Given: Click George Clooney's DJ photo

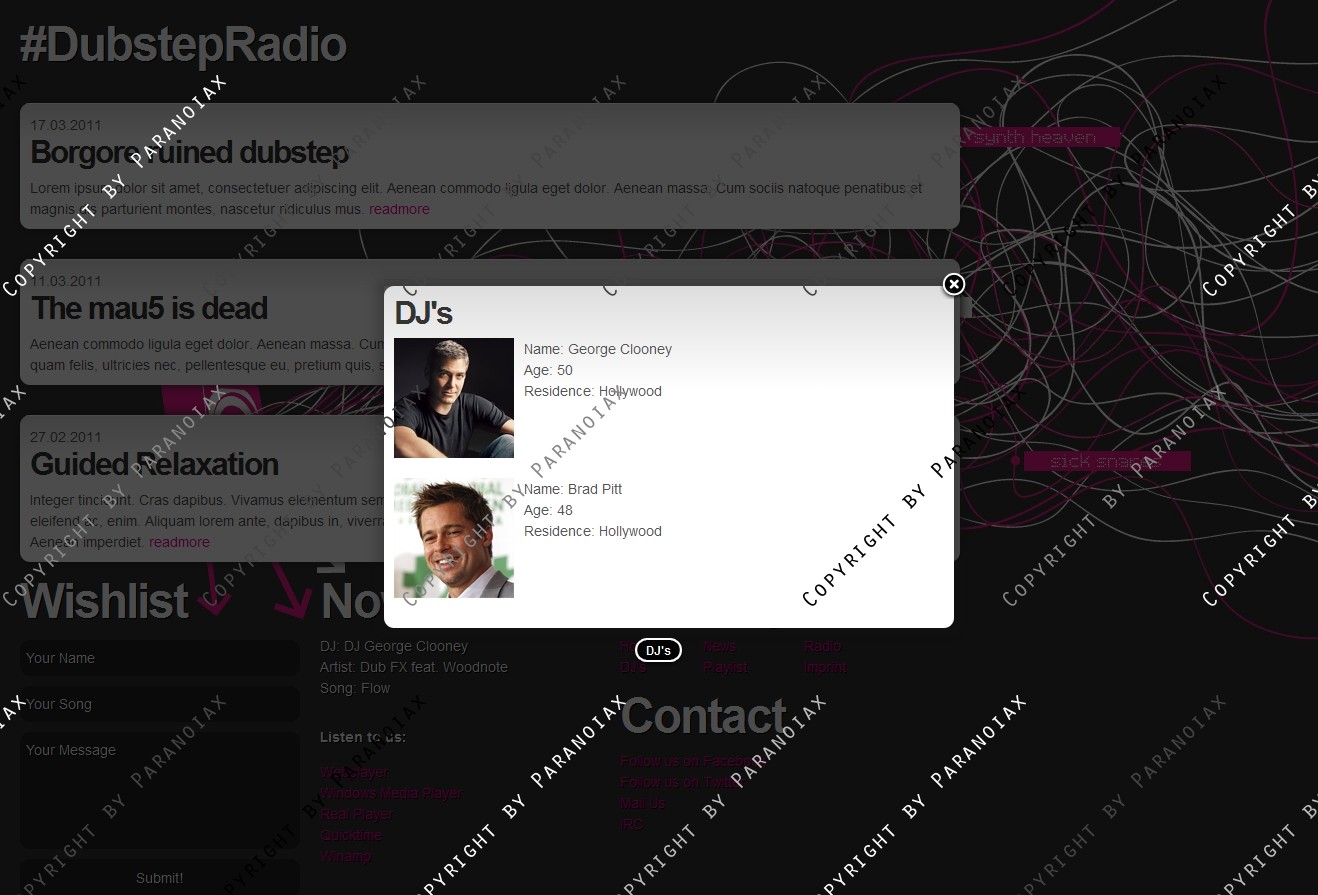Looking at the screenshot, I should click(454, 398).
